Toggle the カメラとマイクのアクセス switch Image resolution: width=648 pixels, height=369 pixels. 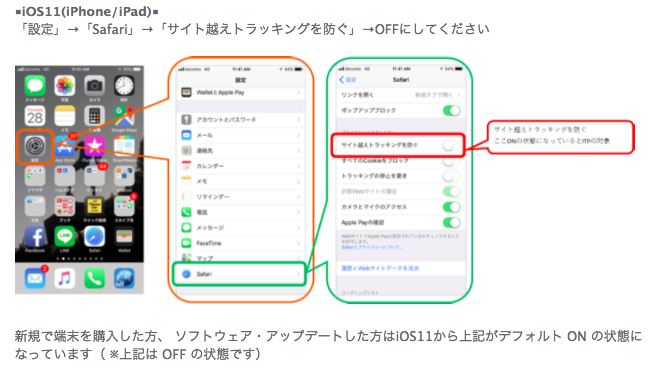click(x=451, y=207)
